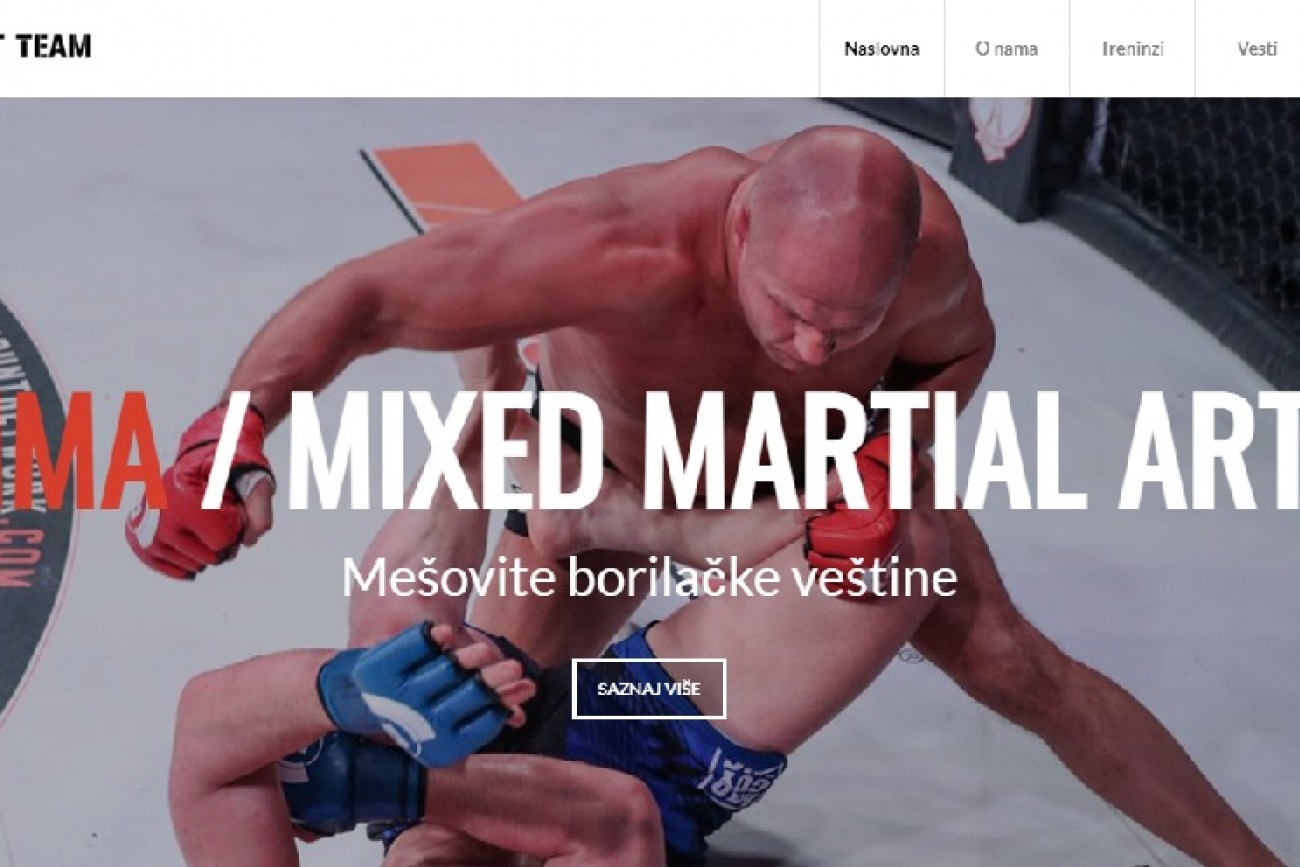Image resolution: width=1300 pixels, height=867 pixels.
Task: Open the Naslovna menu item
Action: click(881, 49)
